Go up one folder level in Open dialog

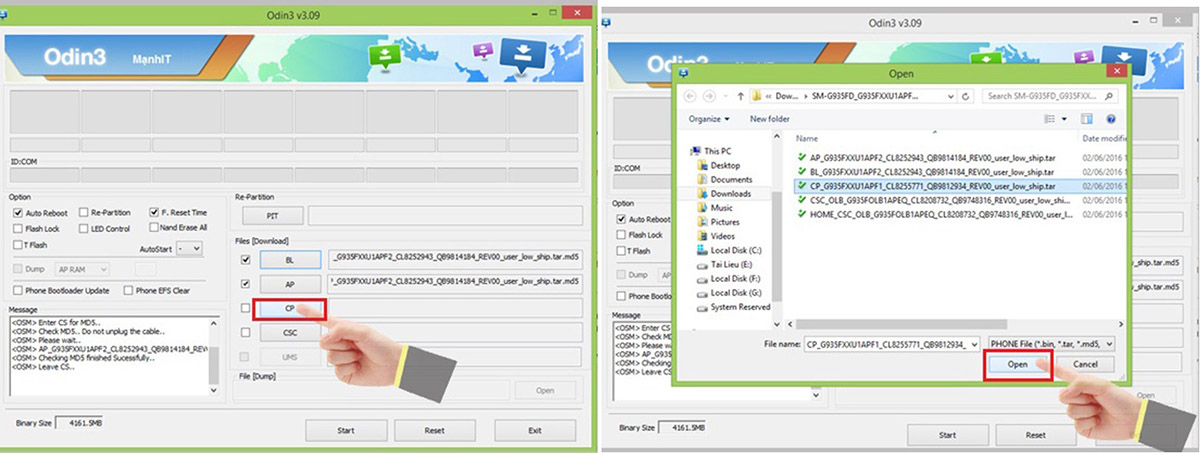click(739, 96)
